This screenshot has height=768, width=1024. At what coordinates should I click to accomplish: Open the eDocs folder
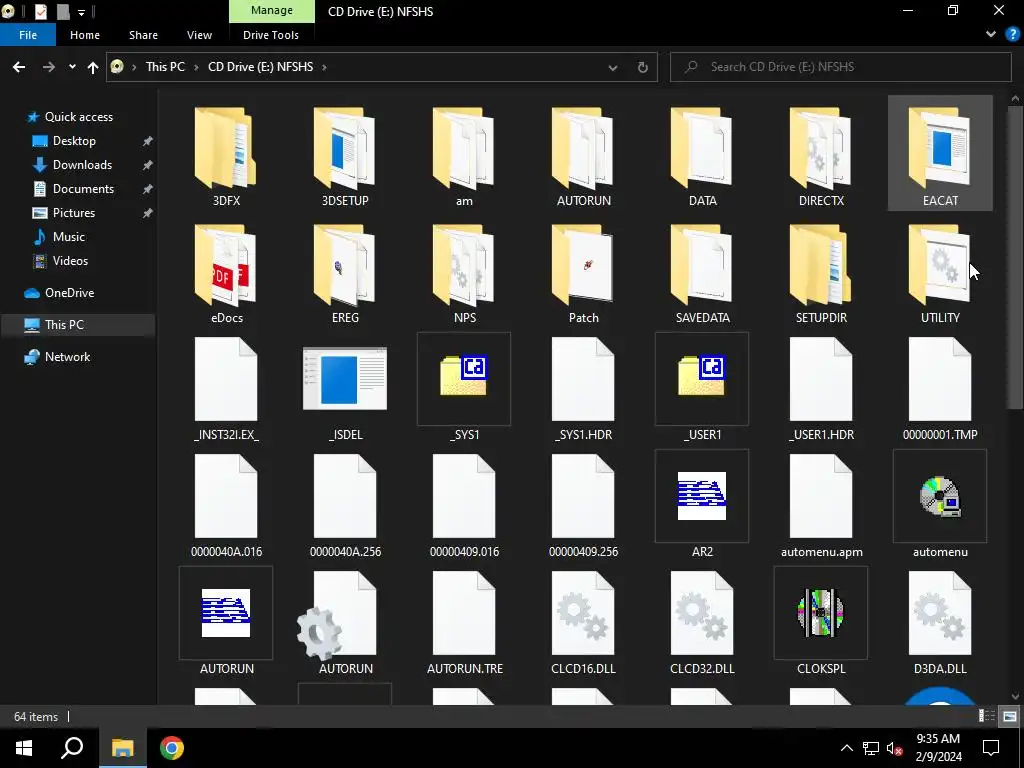coord(226,273)
